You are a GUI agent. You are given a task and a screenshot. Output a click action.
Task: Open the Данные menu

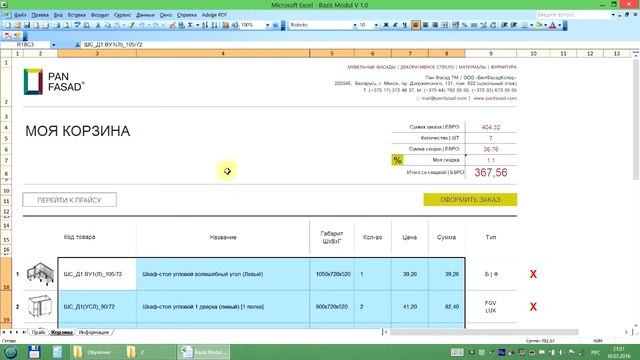145,15
